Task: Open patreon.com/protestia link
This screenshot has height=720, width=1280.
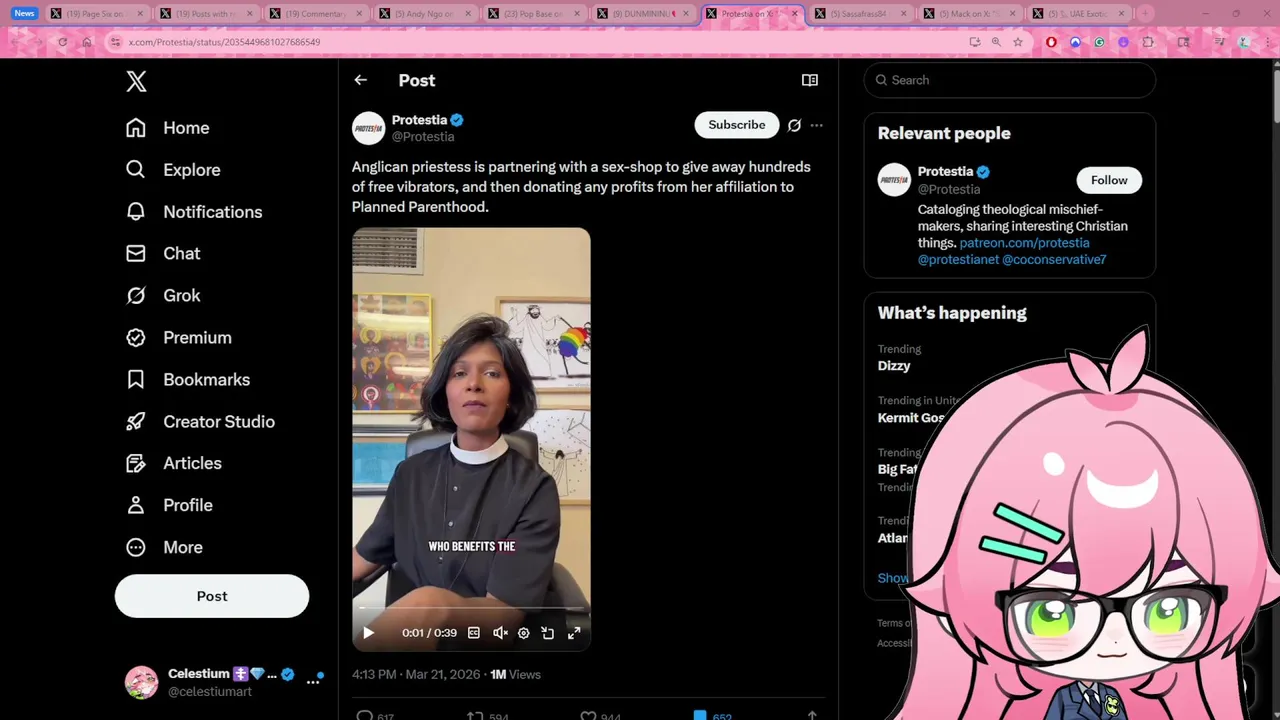Action: tap(1024, 243)
